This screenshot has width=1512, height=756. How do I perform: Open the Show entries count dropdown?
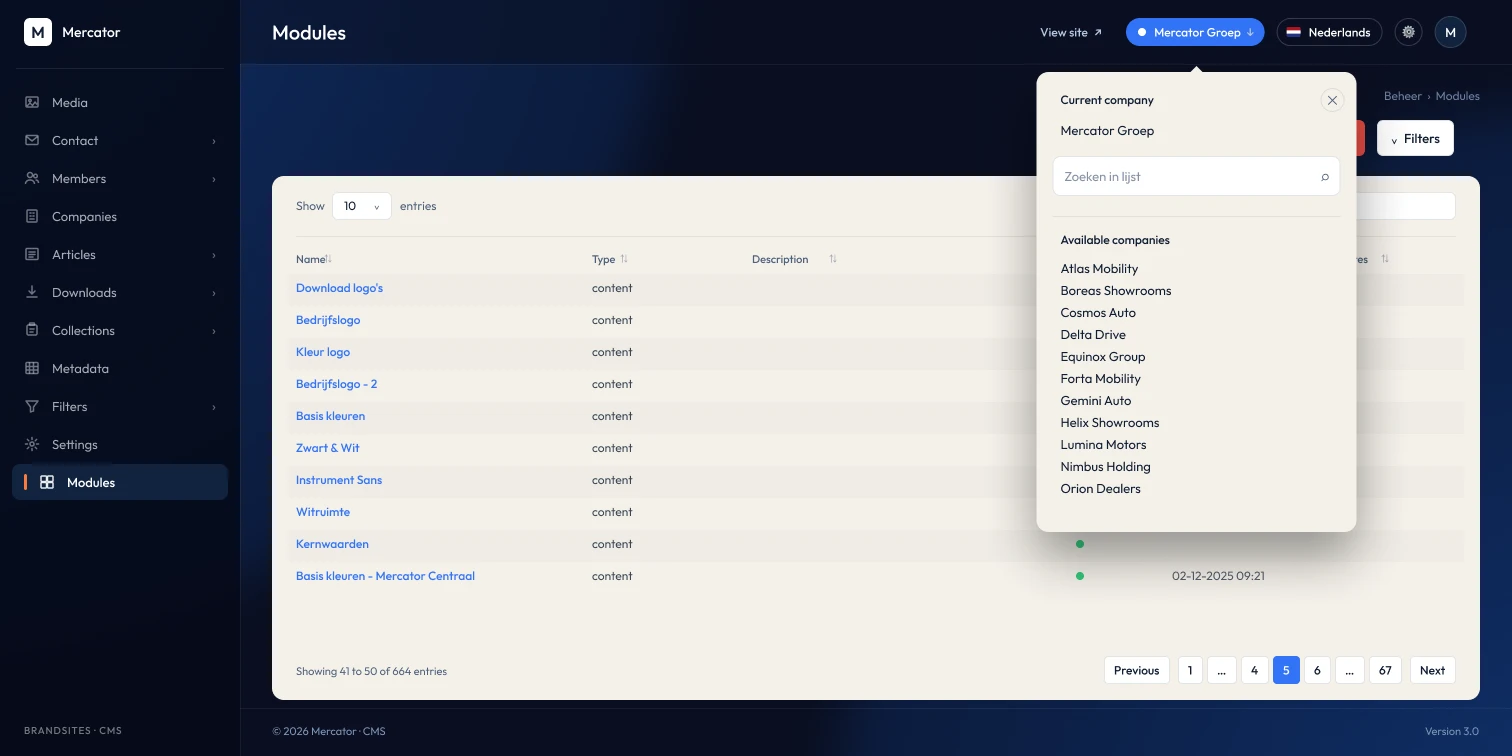(362, 206)
